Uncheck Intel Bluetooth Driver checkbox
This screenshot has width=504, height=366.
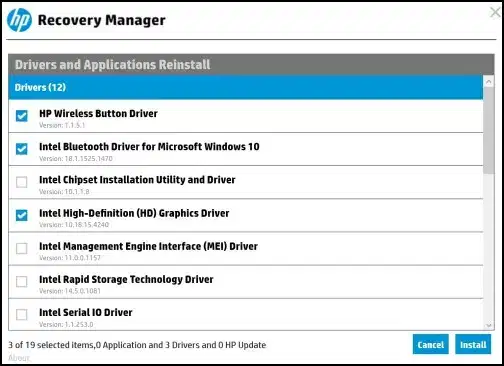coord(22,149)
